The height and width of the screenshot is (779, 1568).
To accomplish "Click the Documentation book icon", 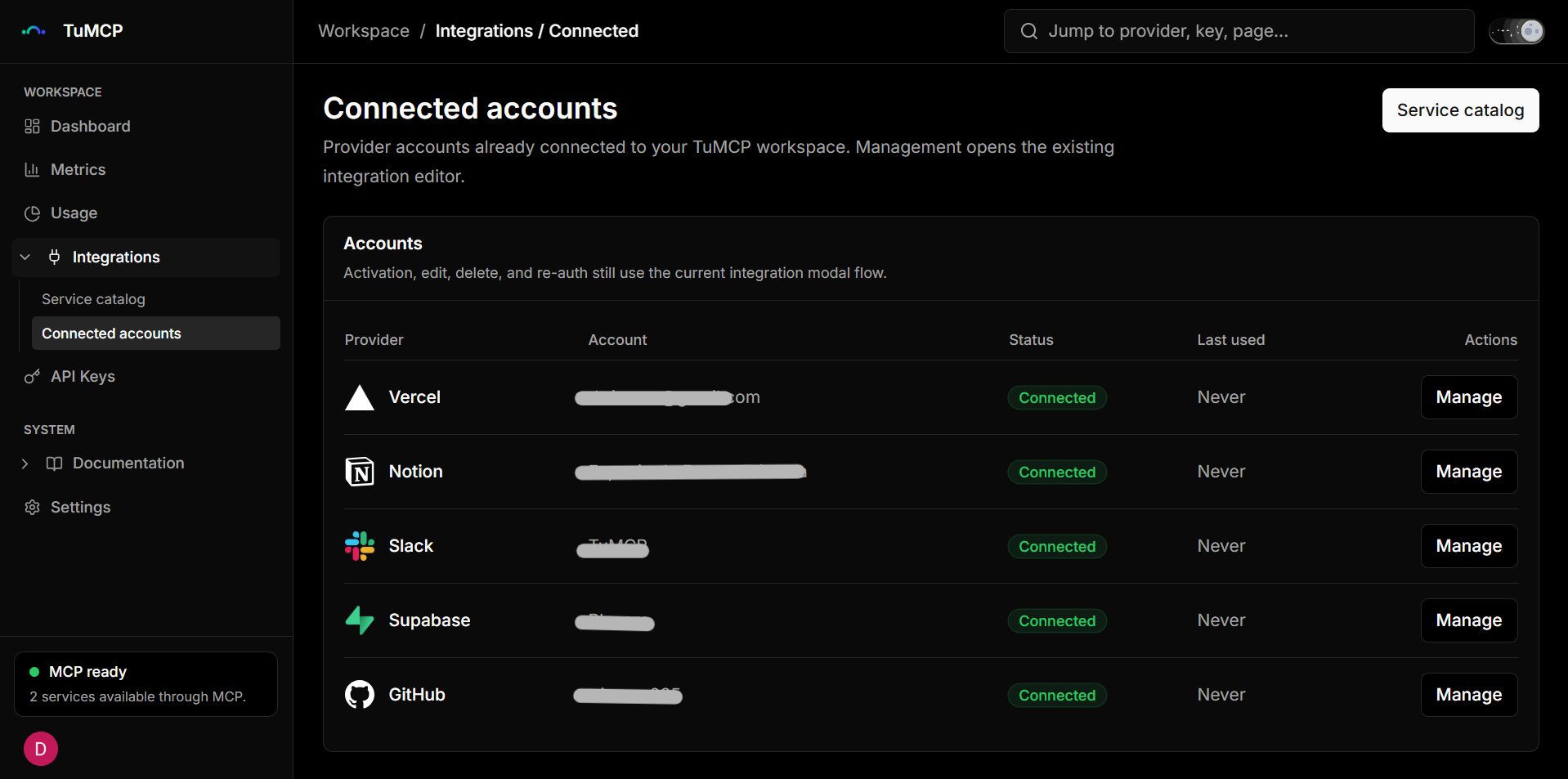I will point(54,463).
